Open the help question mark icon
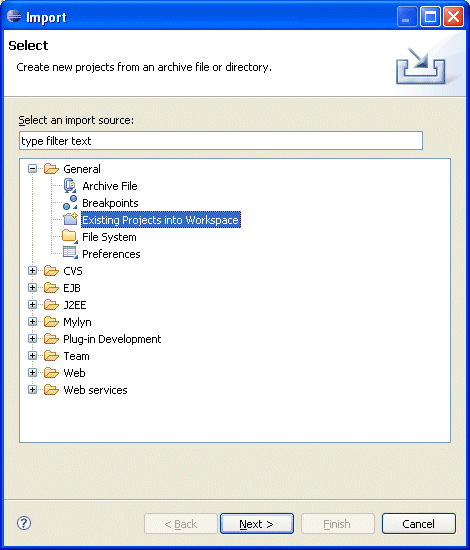This screenshot has width=470, height=550. pos(24,523)
